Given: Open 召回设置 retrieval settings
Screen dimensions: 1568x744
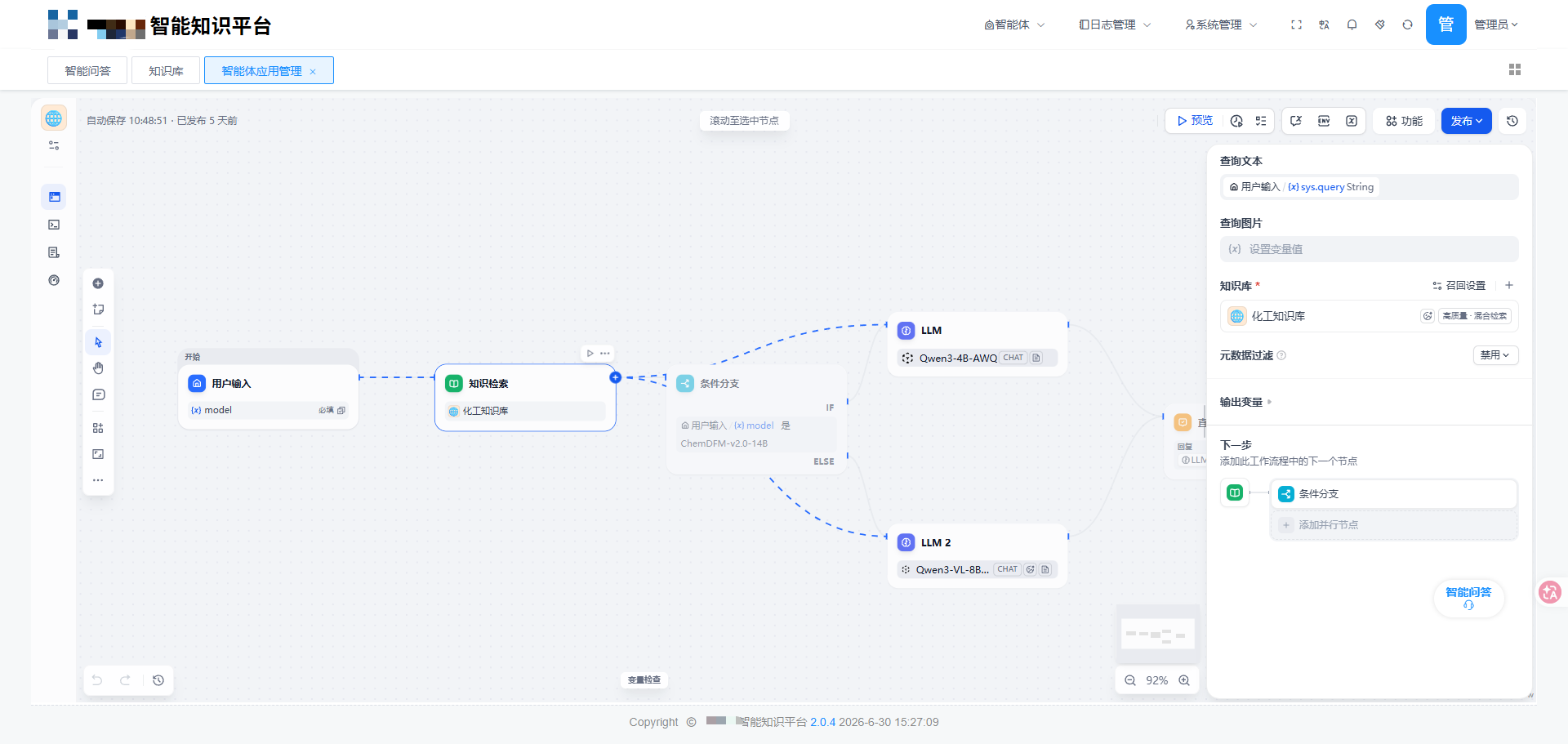Looking at the screenshot, I should tap(1459, 286).
